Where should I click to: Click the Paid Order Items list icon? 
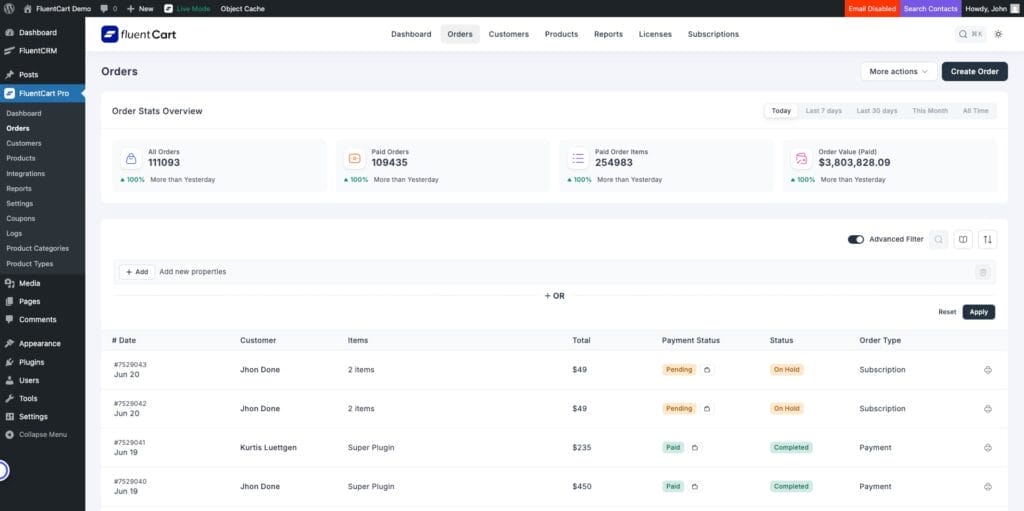(578, 158)
